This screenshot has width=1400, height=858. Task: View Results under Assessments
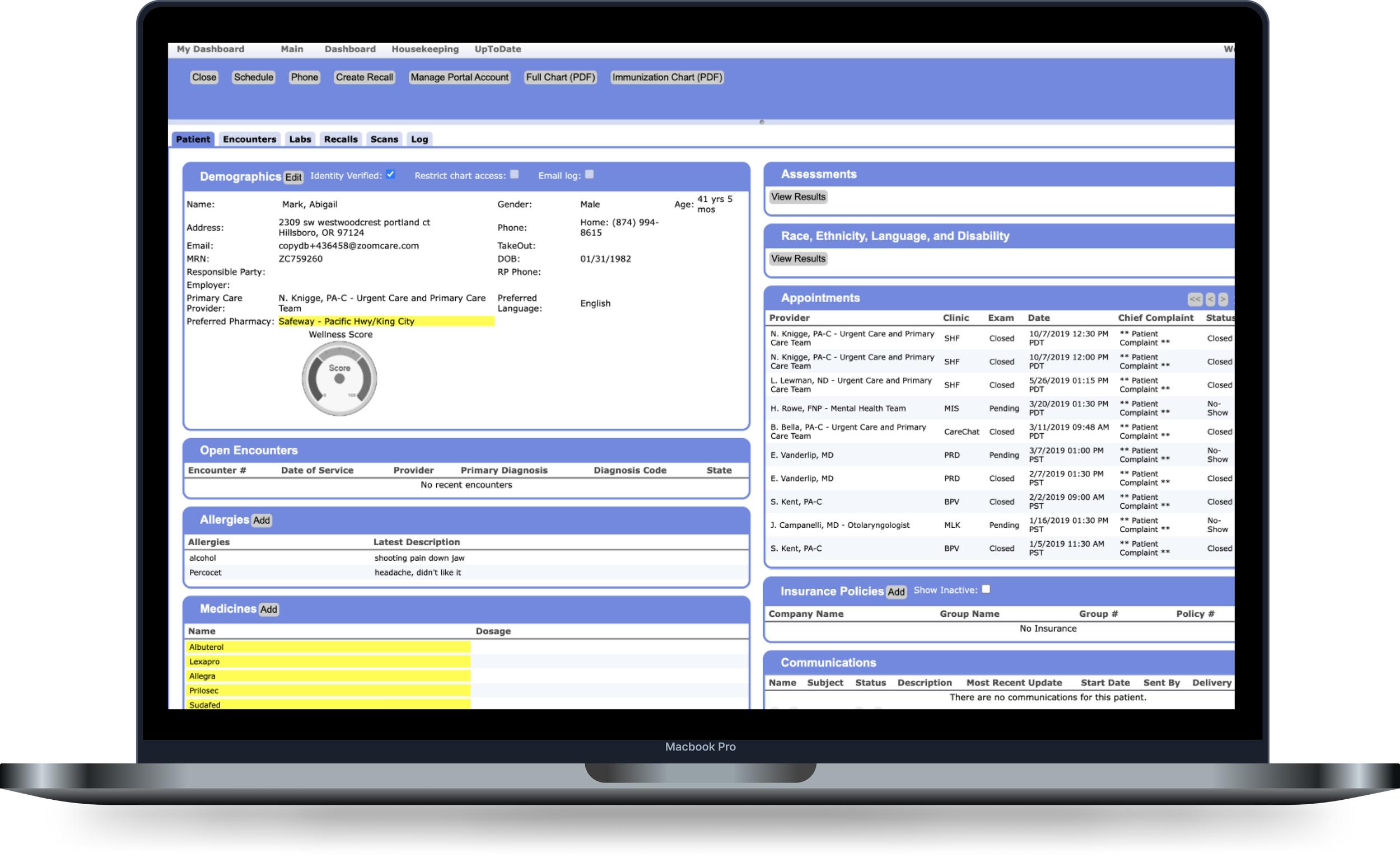pos(798,197)
